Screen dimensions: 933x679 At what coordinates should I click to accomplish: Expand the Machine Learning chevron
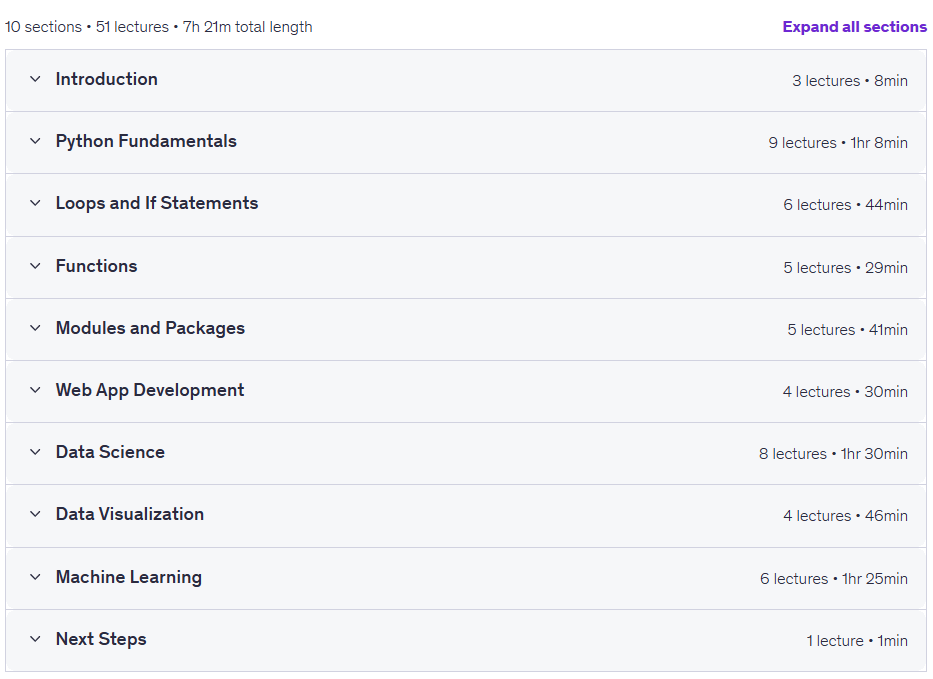tap(36, 577)
